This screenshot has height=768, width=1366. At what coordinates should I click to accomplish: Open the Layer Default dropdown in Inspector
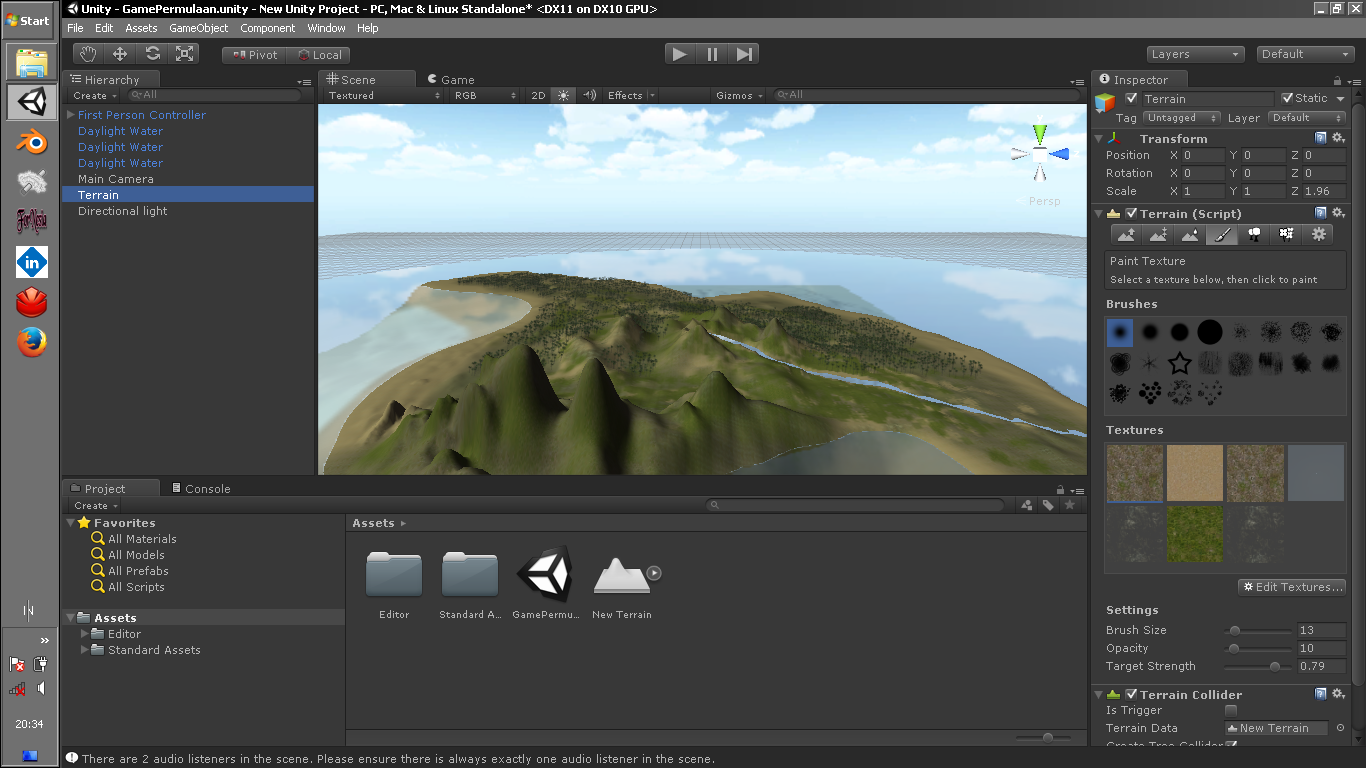[x=1307, y=117]
